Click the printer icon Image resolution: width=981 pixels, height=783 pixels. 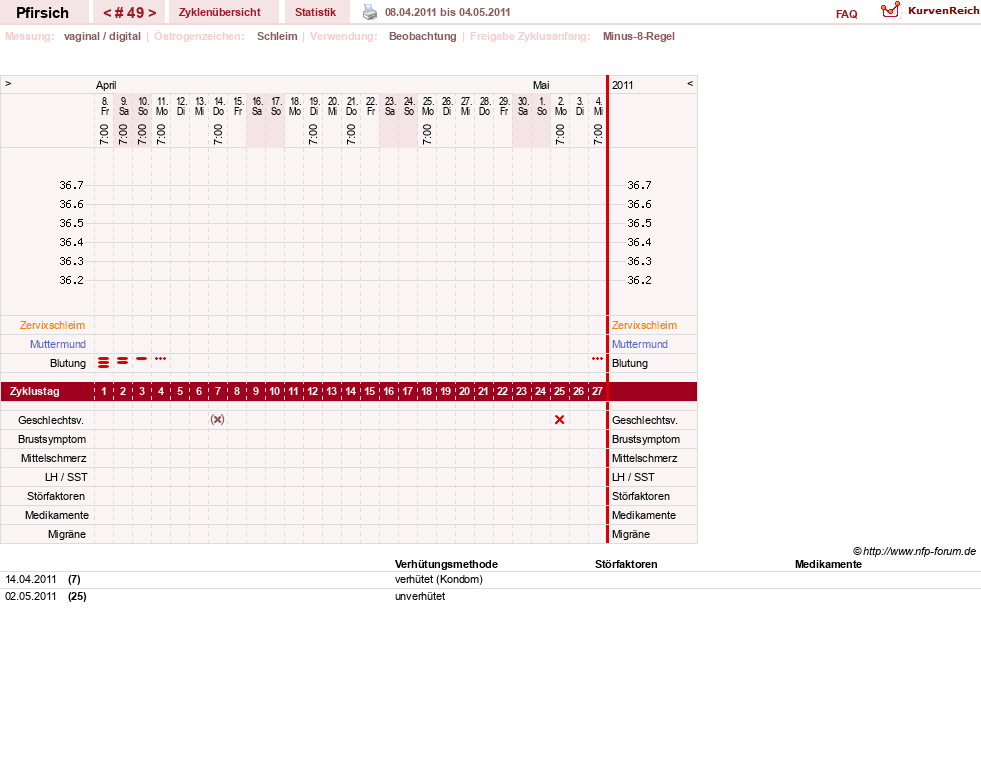[x=370, y=12]
